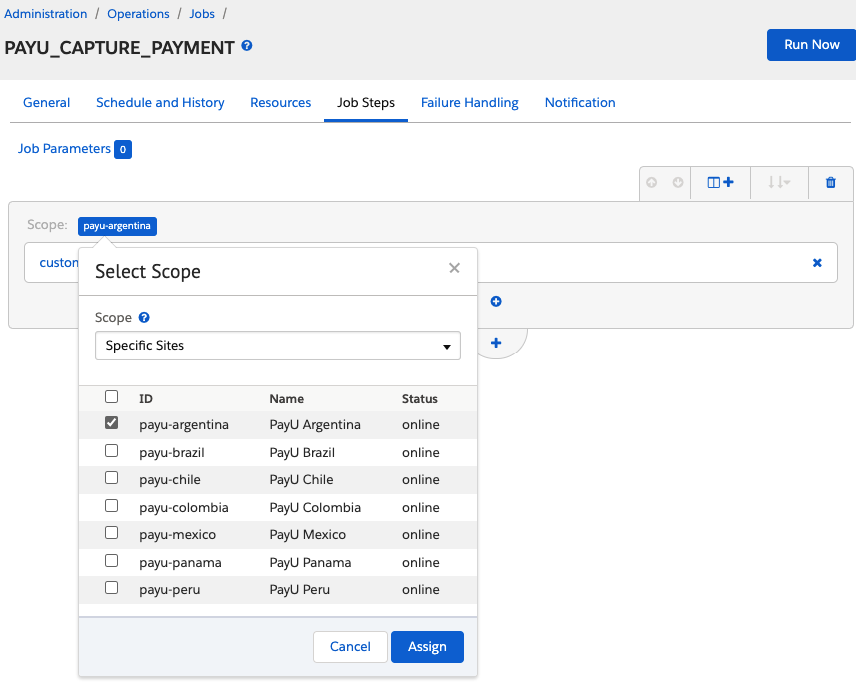Image resolution: width=856 pixels, height=683 pixels.
Task: Add new flow with bottom plus icon
Action: point(496,343)
